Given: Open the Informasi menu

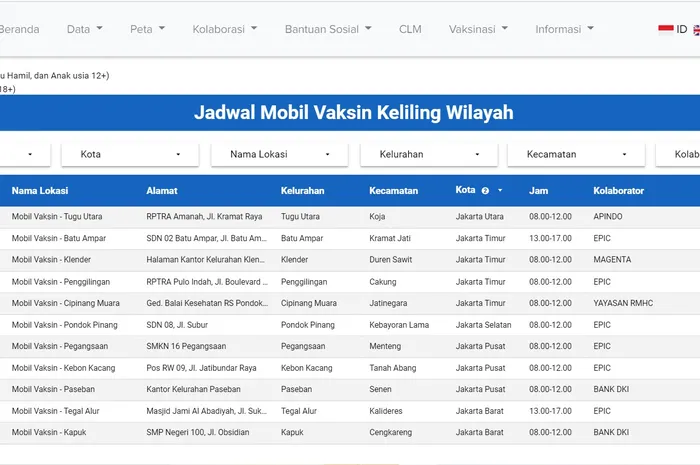Looking at the screenshot, I should [564, 29].
